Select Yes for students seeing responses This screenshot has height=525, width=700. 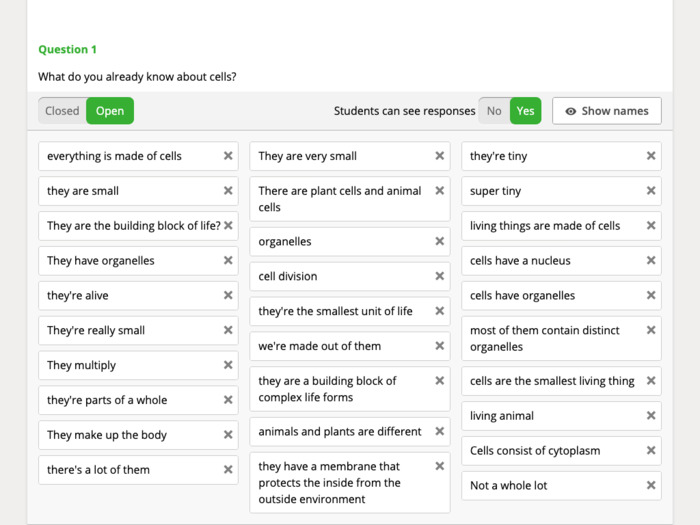[525, 111]
